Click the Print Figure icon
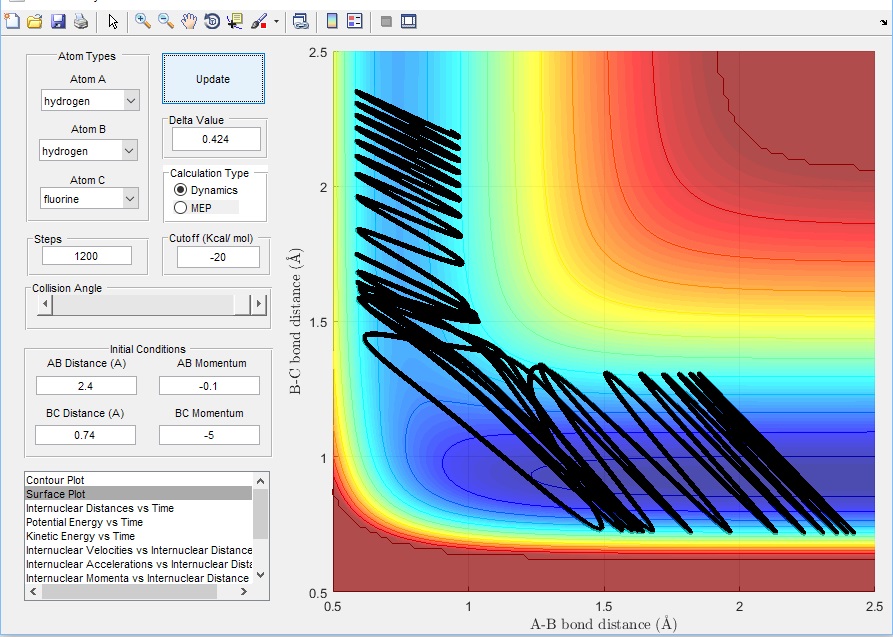893x637 pixels. point(80,21)
